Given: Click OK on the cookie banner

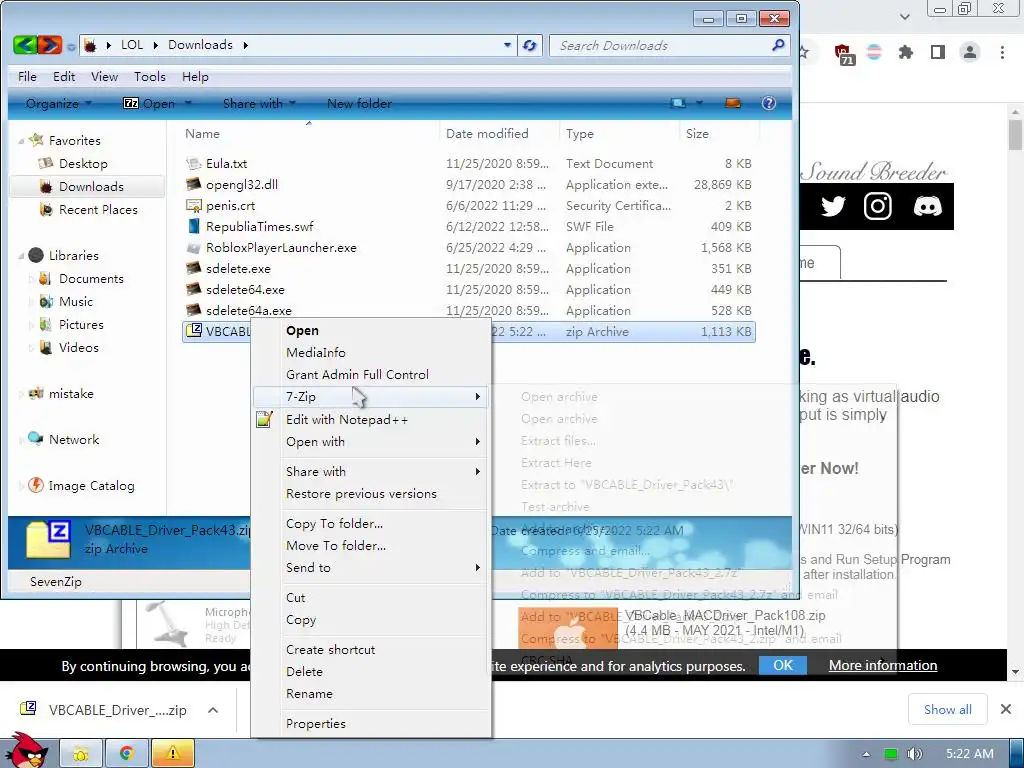Looking at the screenshot, I should (x=782, y=665).
